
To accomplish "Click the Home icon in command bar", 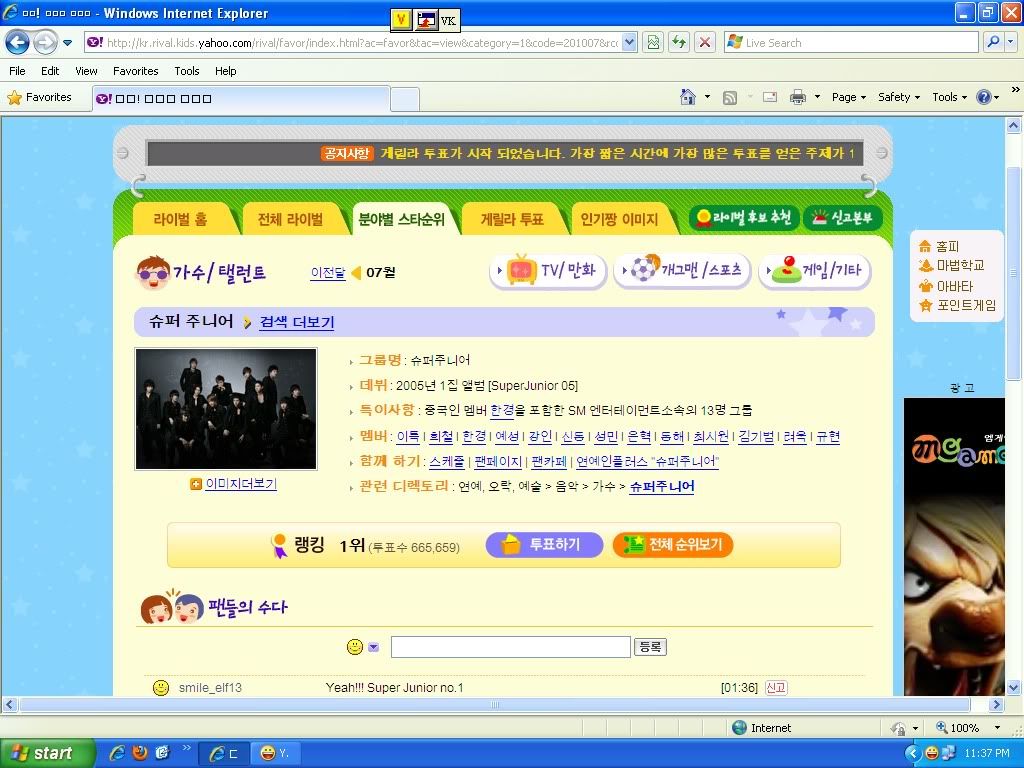I will pos(688,97).
